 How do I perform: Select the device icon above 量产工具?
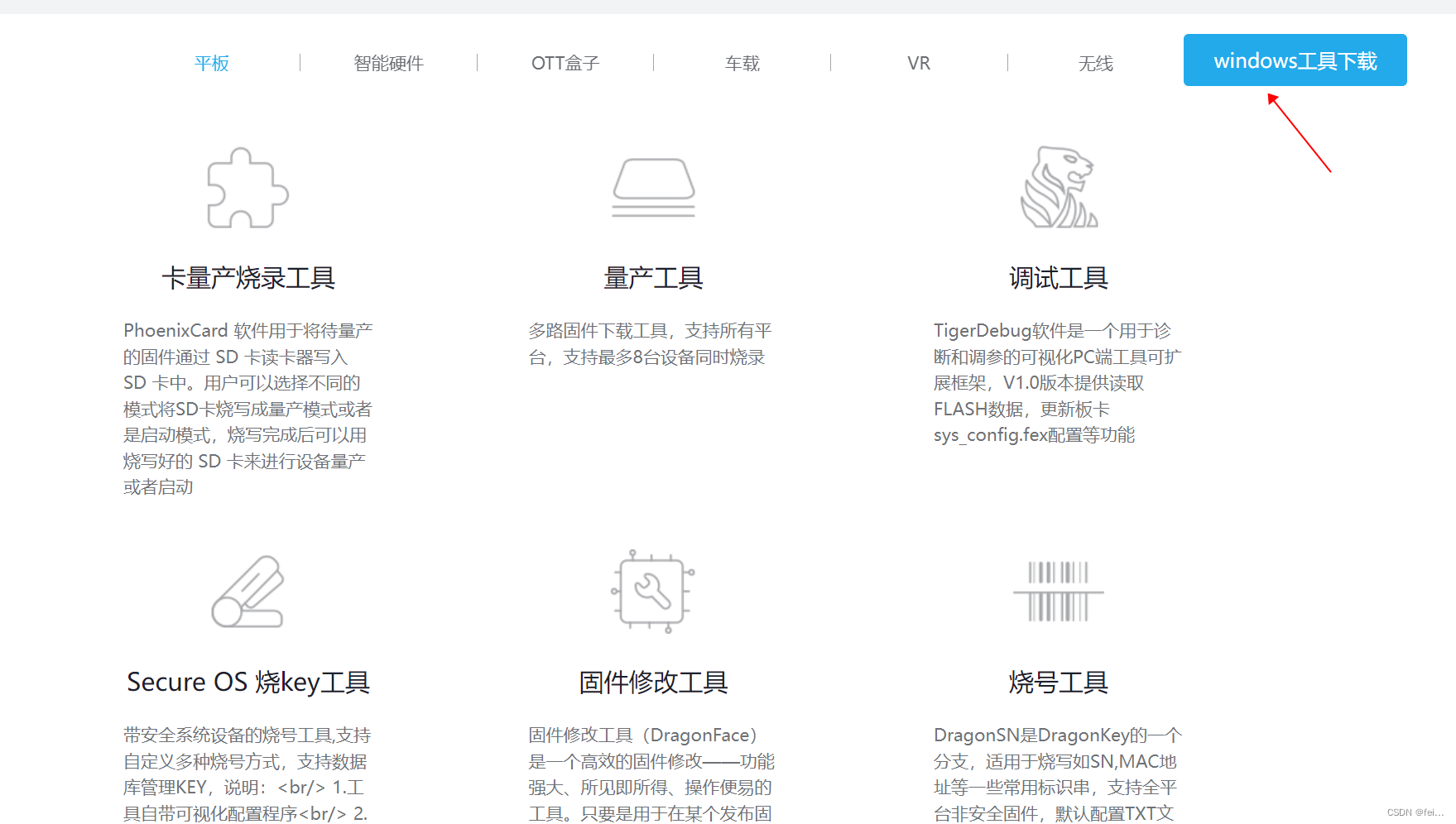(x=653, y=189)
